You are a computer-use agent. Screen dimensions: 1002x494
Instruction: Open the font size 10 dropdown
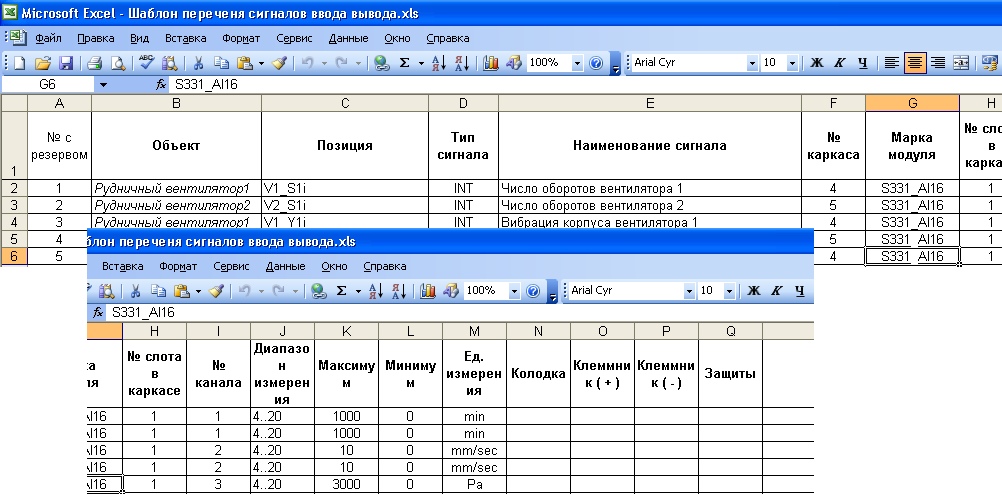pos(792,63)
